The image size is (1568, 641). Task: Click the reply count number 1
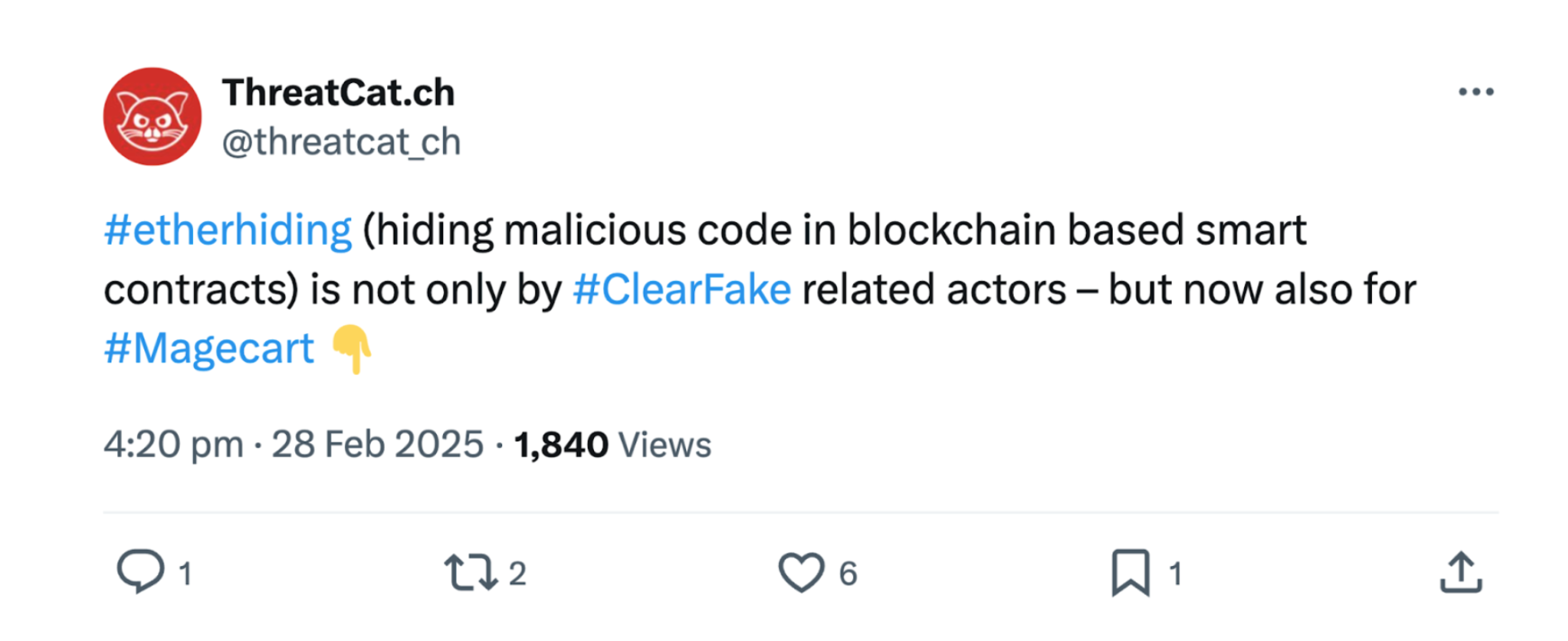click(185, 573)
